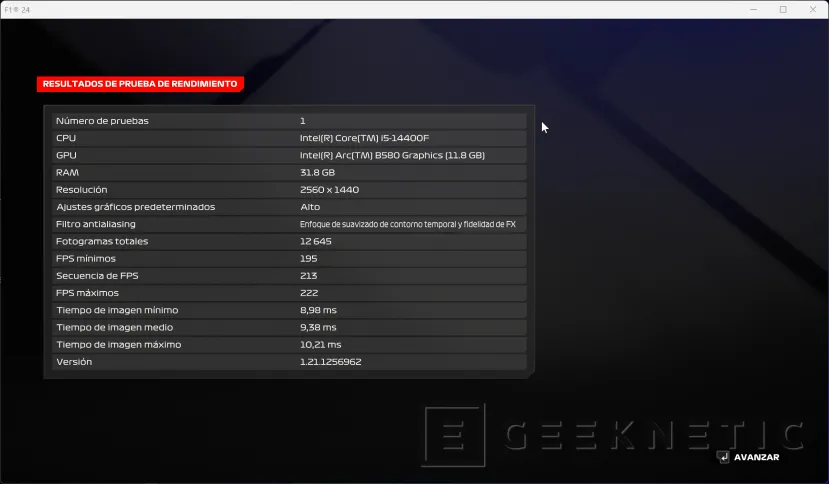The height and width of the screenshot is (484, 829).
Task: Click the FPS máximos value 222
Action: pyautogui.click(x=309, y=293)
